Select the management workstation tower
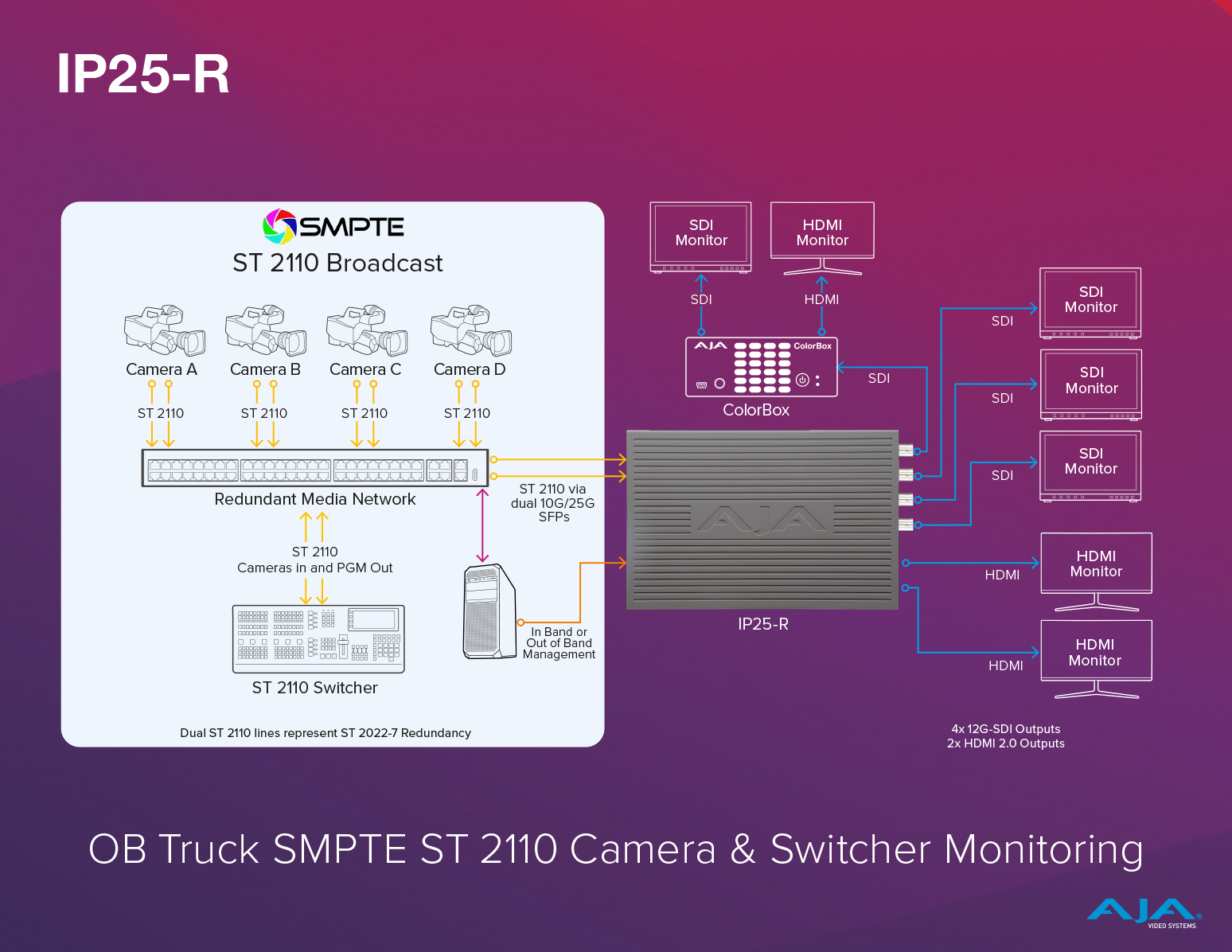The image size is (1232, 952). (x=489, y=611)
